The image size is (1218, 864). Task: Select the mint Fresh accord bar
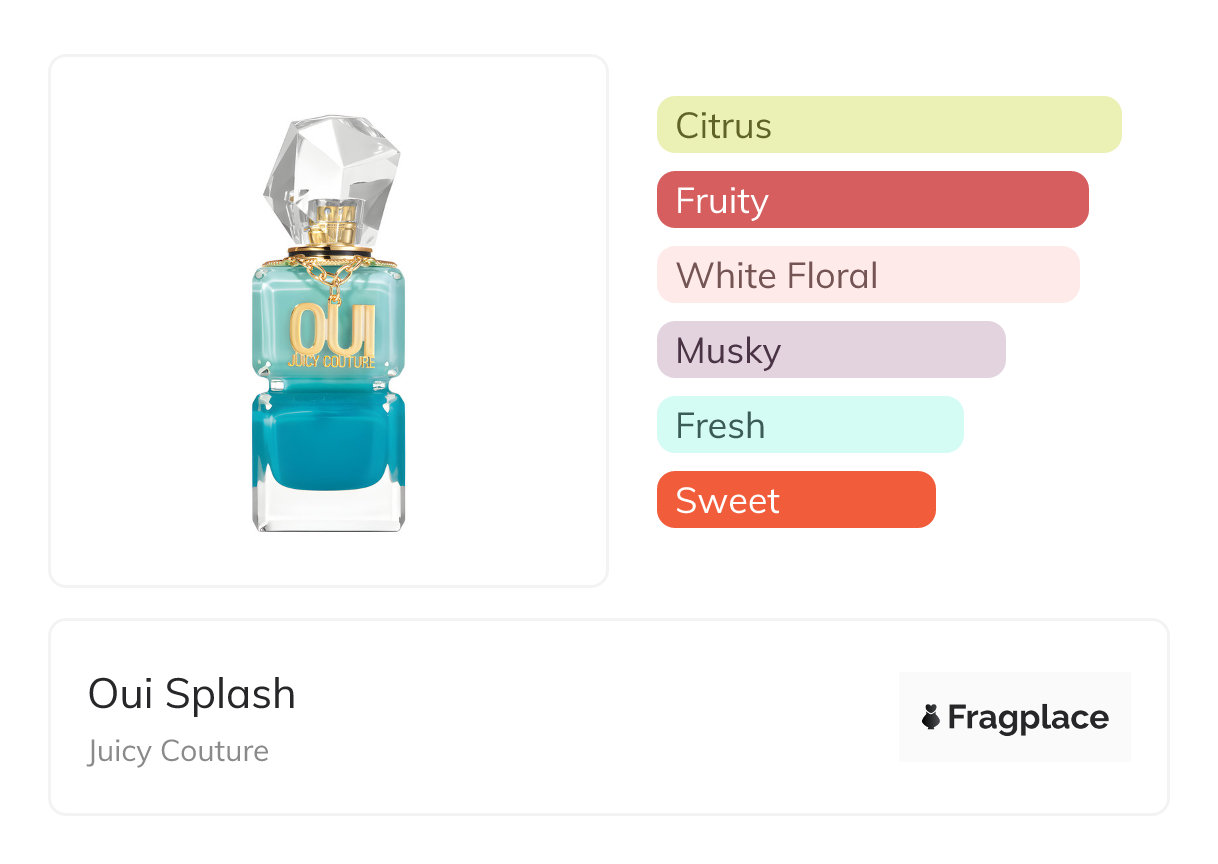point(809,425)
